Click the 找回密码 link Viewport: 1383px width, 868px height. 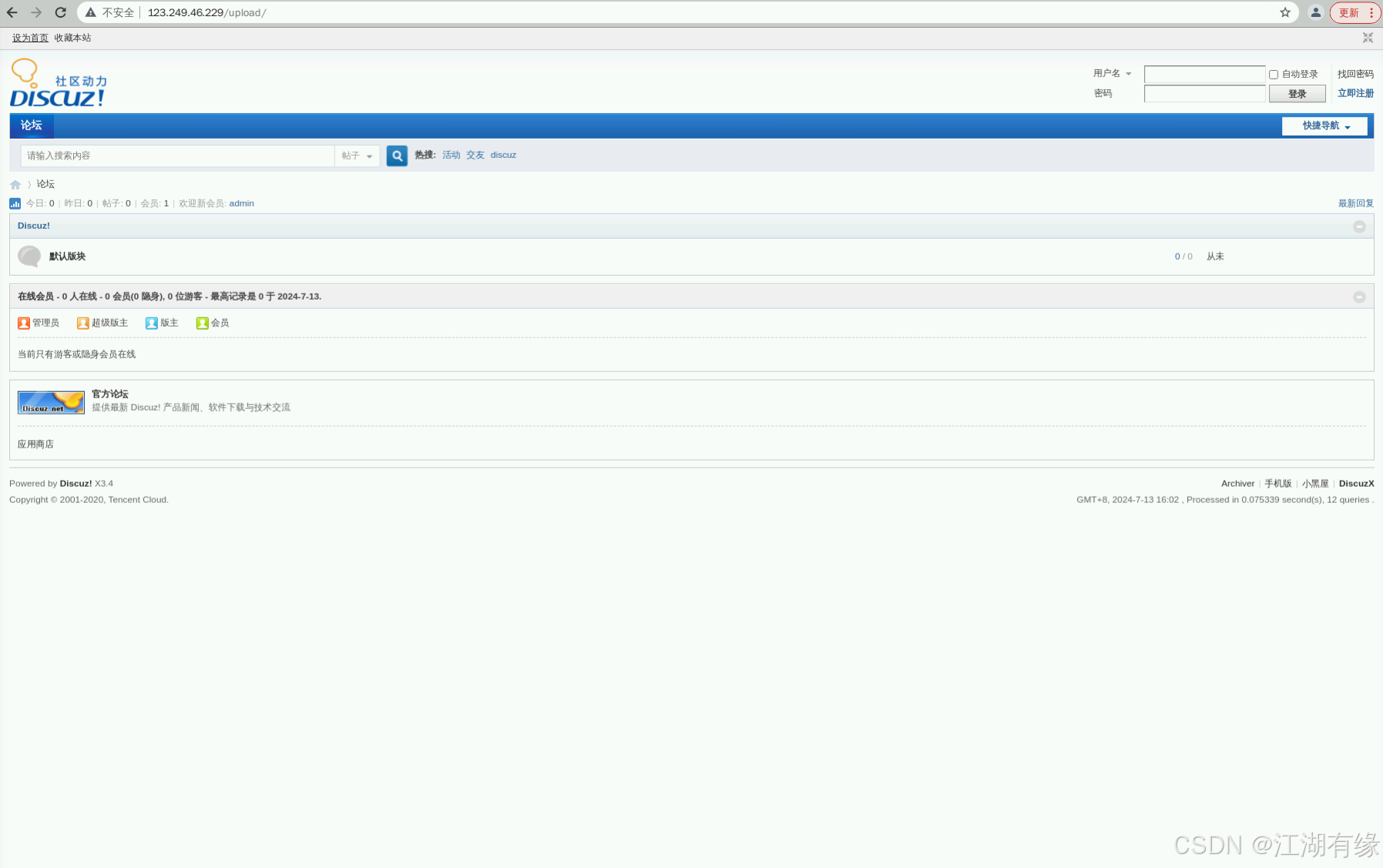(1355, 74)
